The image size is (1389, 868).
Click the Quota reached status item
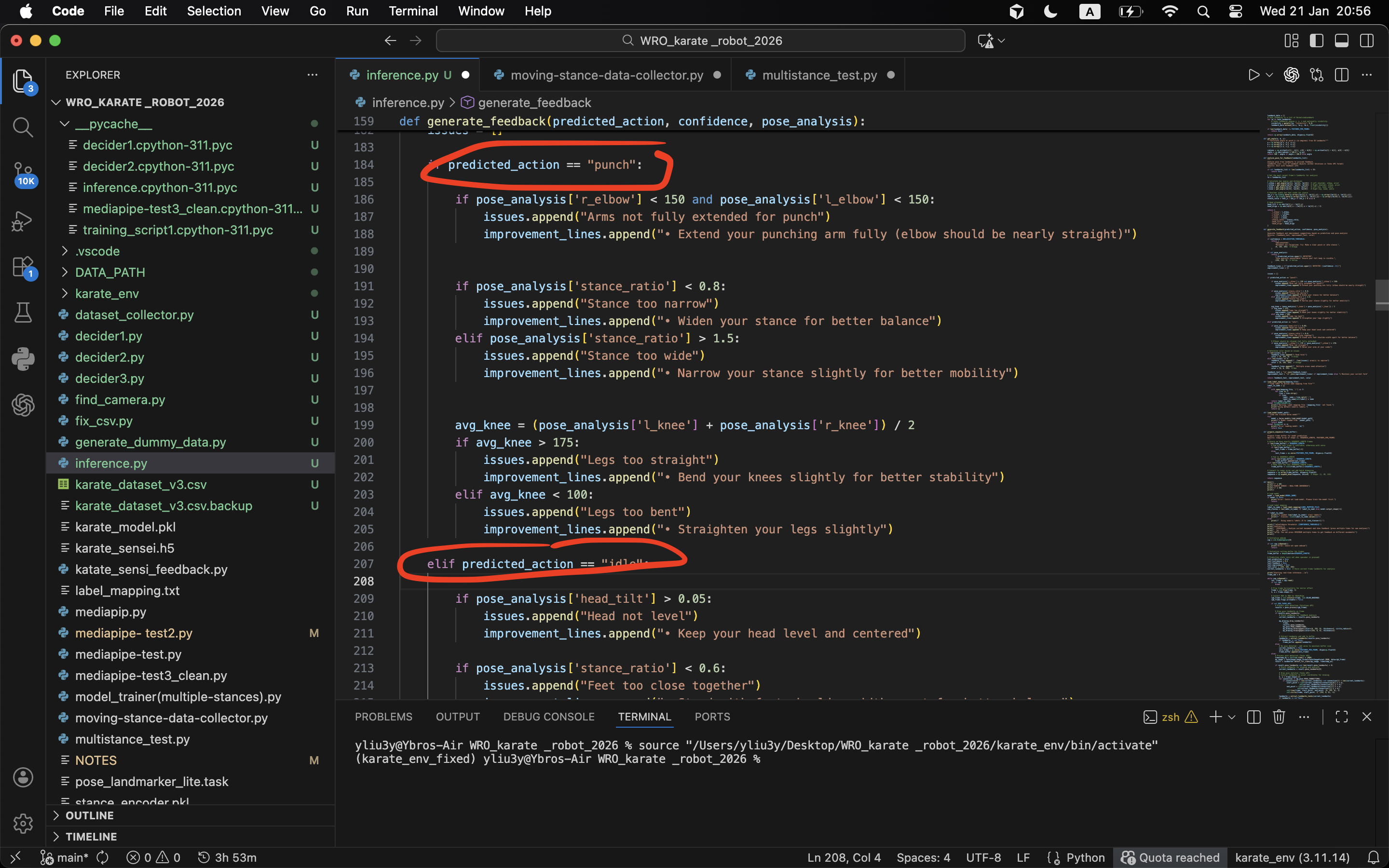[x=1171, y=857]
